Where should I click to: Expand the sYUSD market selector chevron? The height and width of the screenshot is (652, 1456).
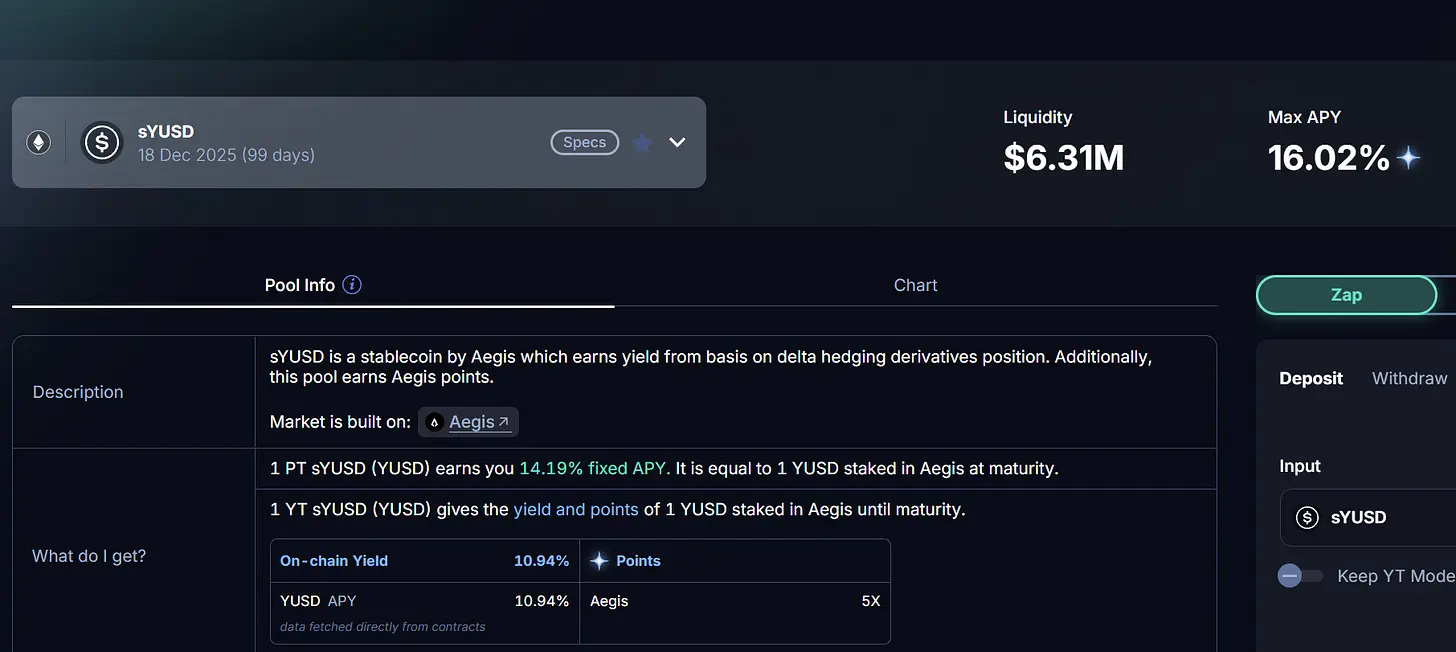click(x=677, y=142)
